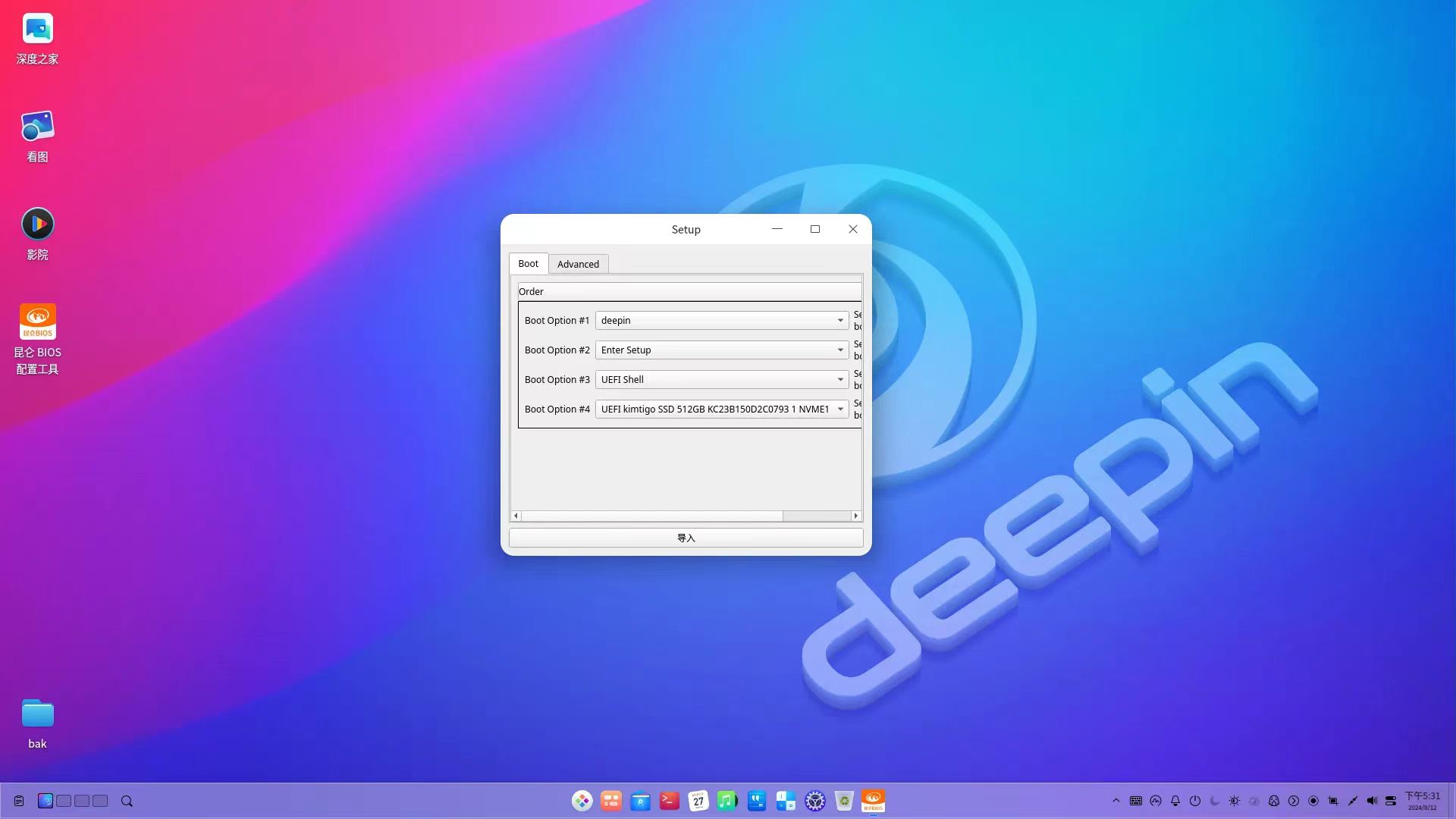Open the onscreen keyboard tray icon

(x=1136, y=801)
